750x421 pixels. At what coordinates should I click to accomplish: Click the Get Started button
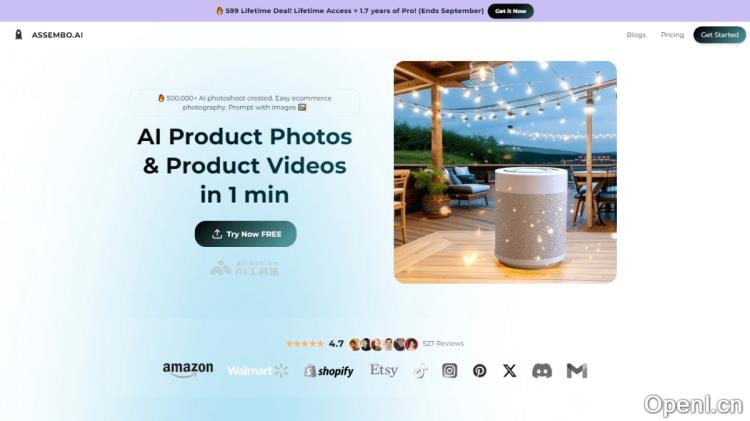click(x=719, y=35)
